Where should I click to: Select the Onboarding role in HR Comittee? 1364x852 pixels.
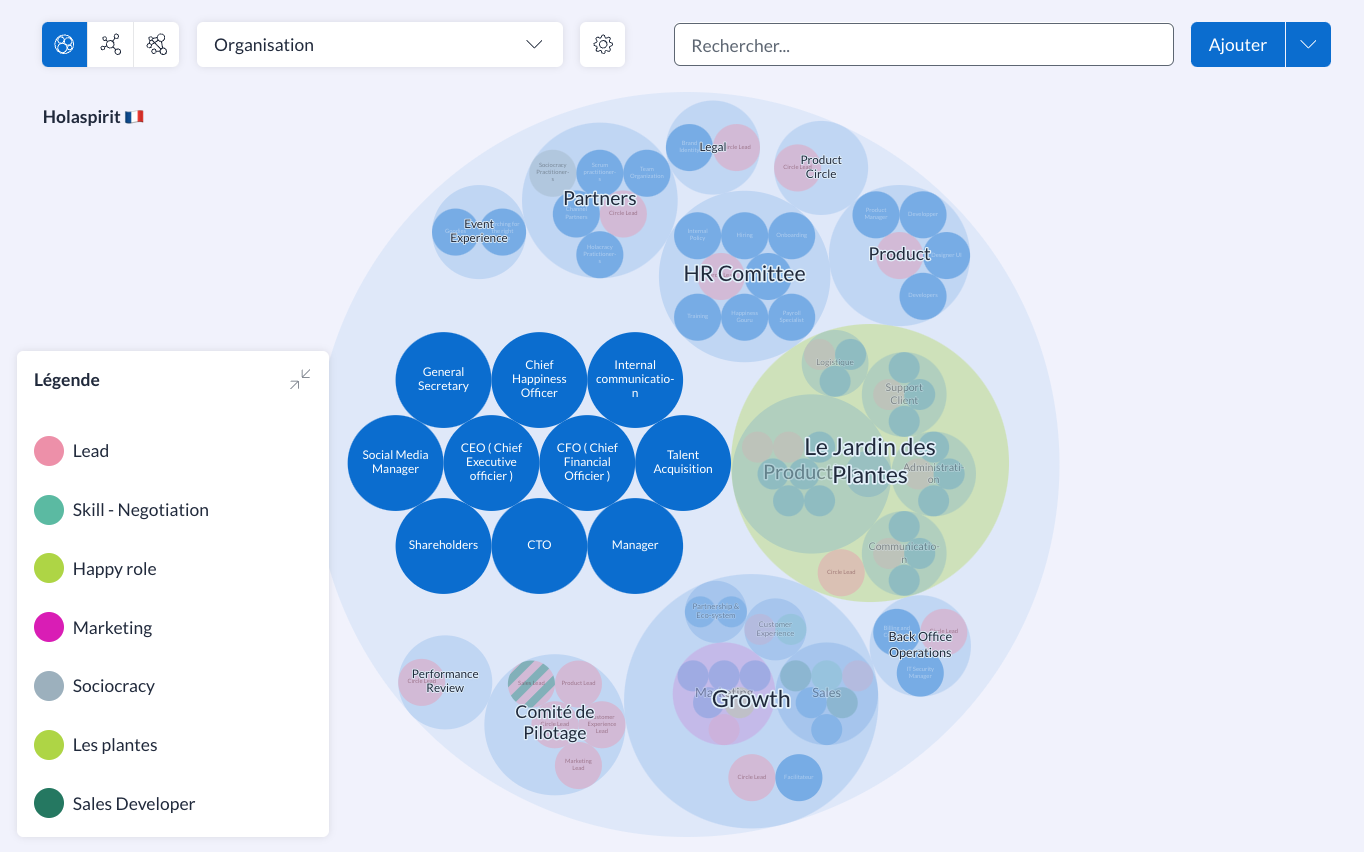[792, 236]
